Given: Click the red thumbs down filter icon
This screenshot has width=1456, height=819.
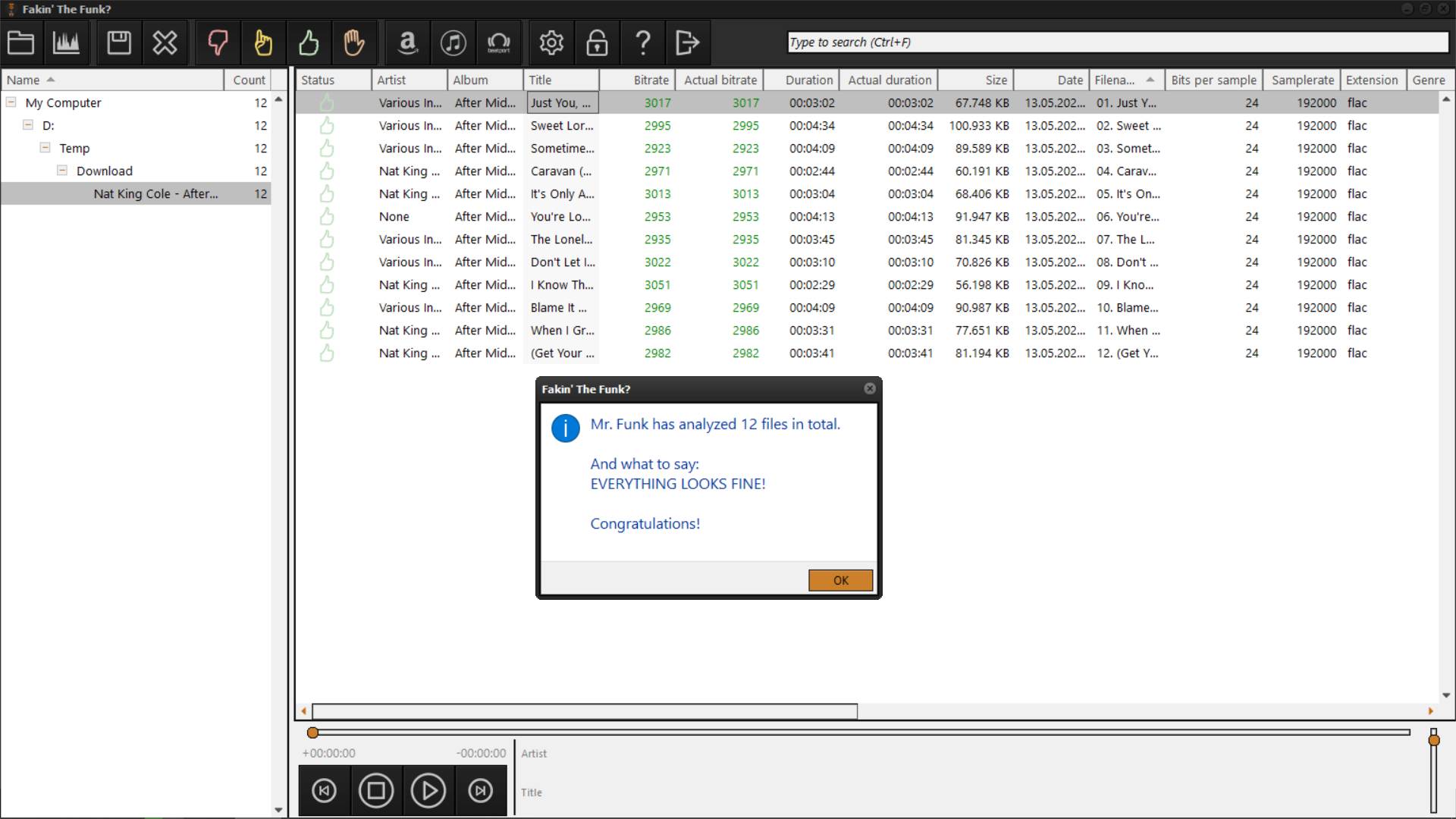Looking at the screenshot, I should tap(218, 42).
